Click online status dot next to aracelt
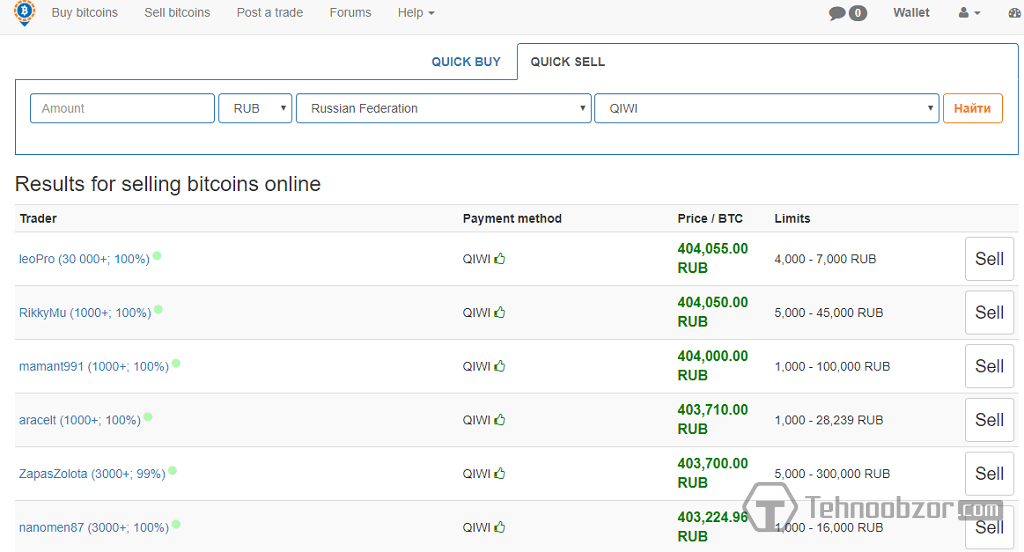This screenshot has height=552, width=1024. point(148,417)
